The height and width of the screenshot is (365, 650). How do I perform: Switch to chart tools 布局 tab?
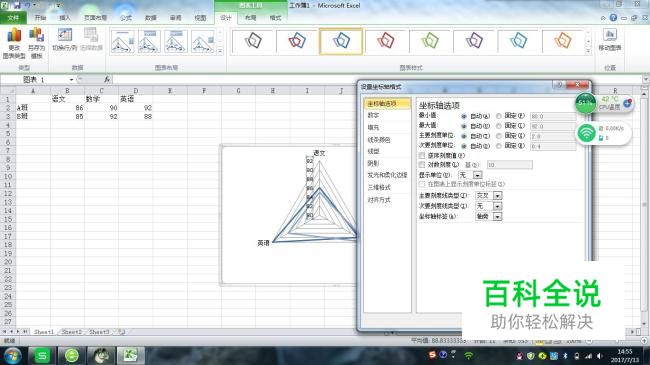pos(250,18)
